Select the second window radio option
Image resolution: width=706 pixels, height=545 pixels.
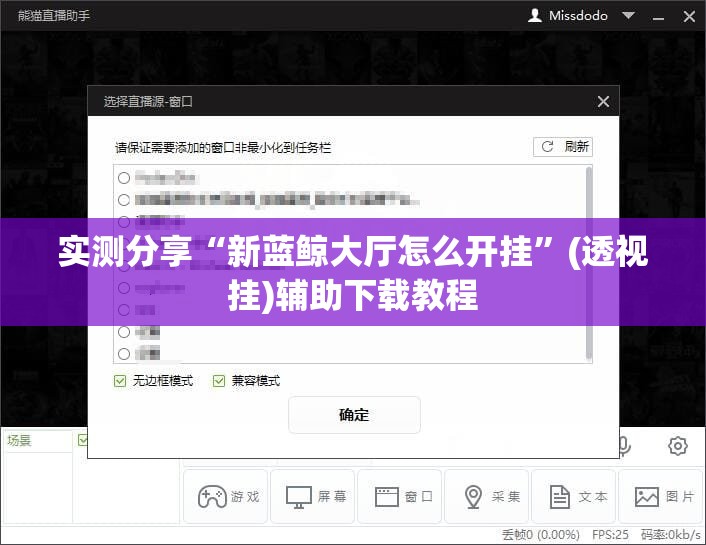124,200
